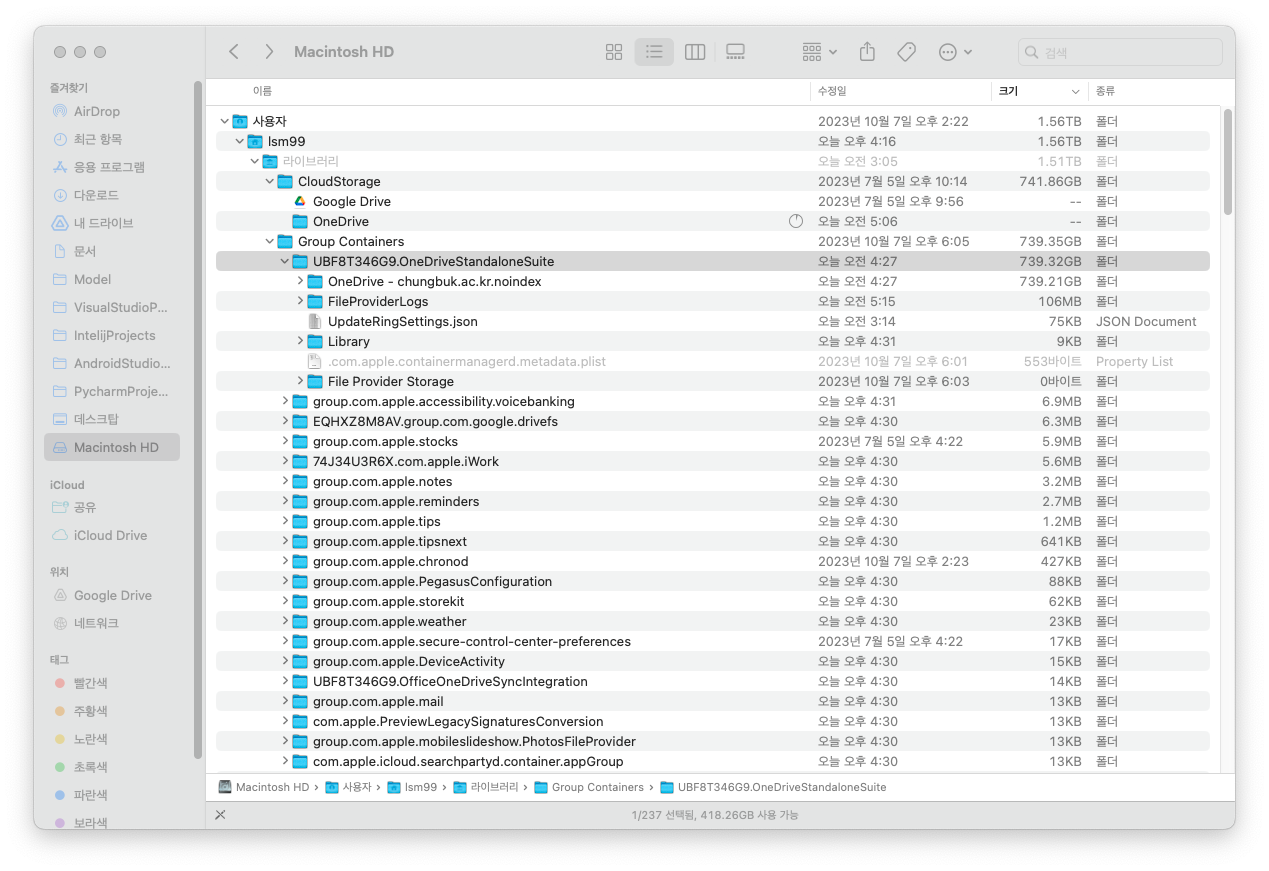Collapse the CloudStorage folder
This screenshot has height=871, width=1269.
click(269, 181)
